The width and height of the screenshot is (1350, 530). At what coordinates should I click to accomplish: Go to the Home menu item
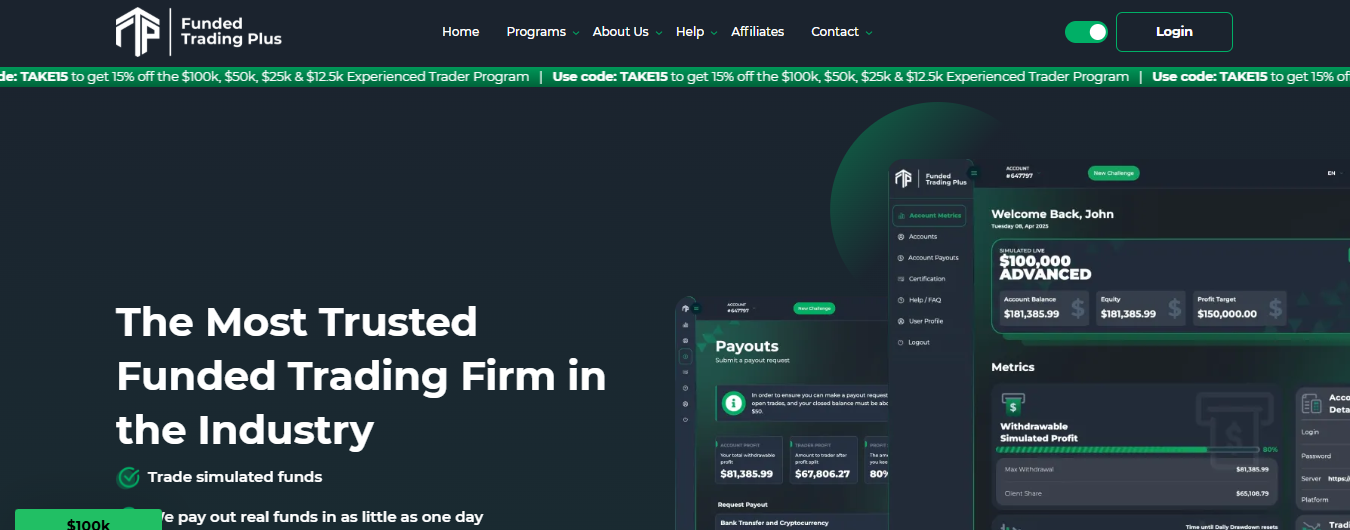tap(460, 32)
